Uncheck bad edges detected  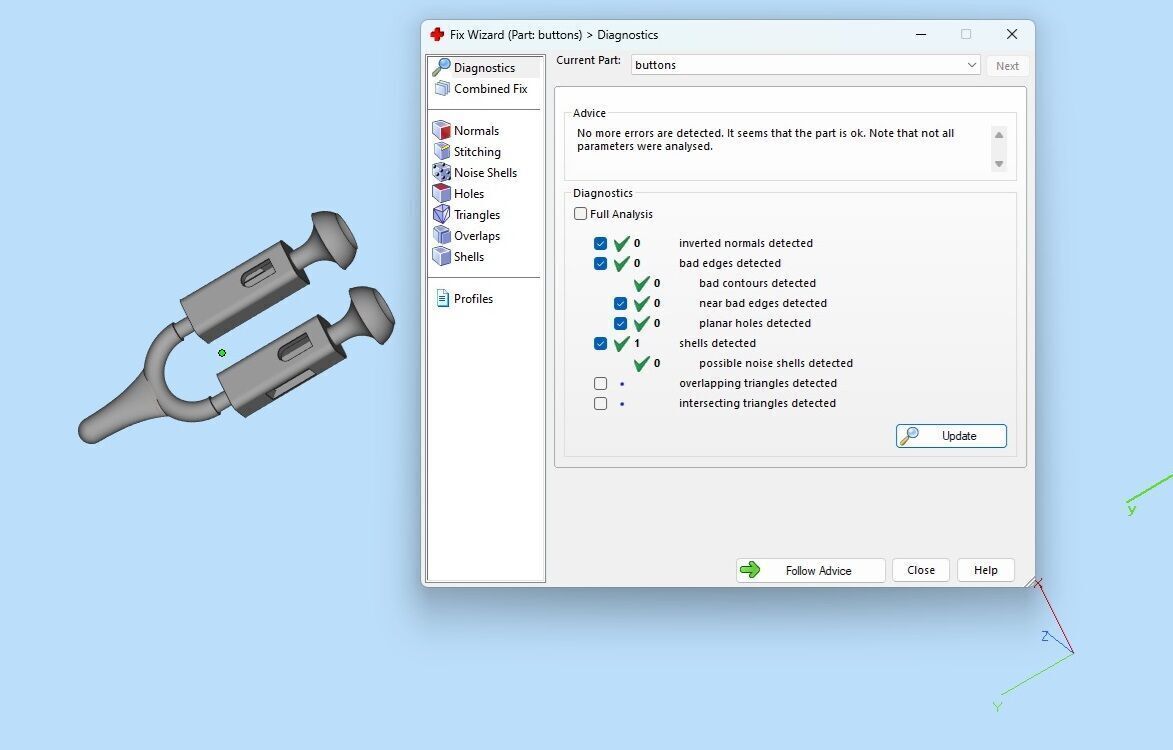coord(601,263)
